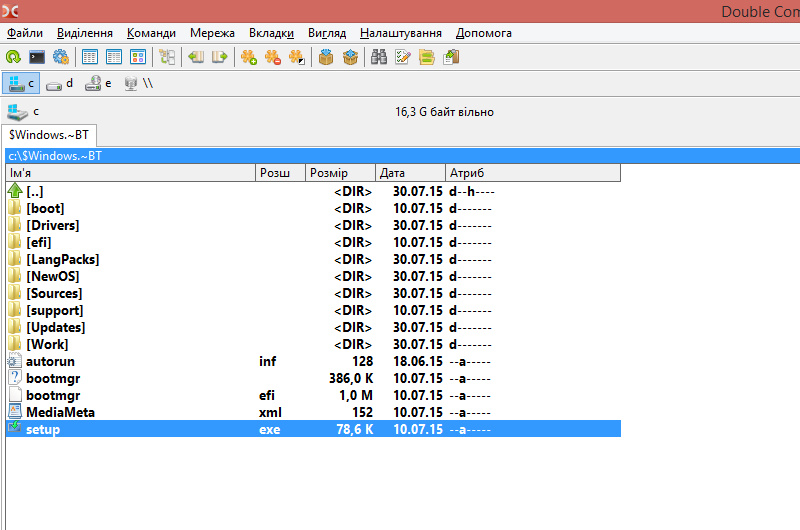Open the Мережа menu
This screenshot has height=530, width=800.
tap(212, 33)
